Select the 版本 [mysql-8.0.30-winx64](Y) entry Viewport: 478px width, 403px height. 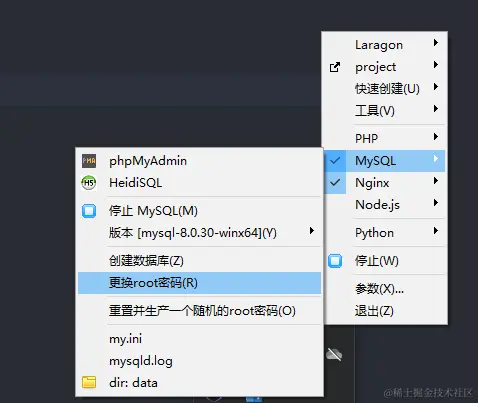click(x=199, y=233)
